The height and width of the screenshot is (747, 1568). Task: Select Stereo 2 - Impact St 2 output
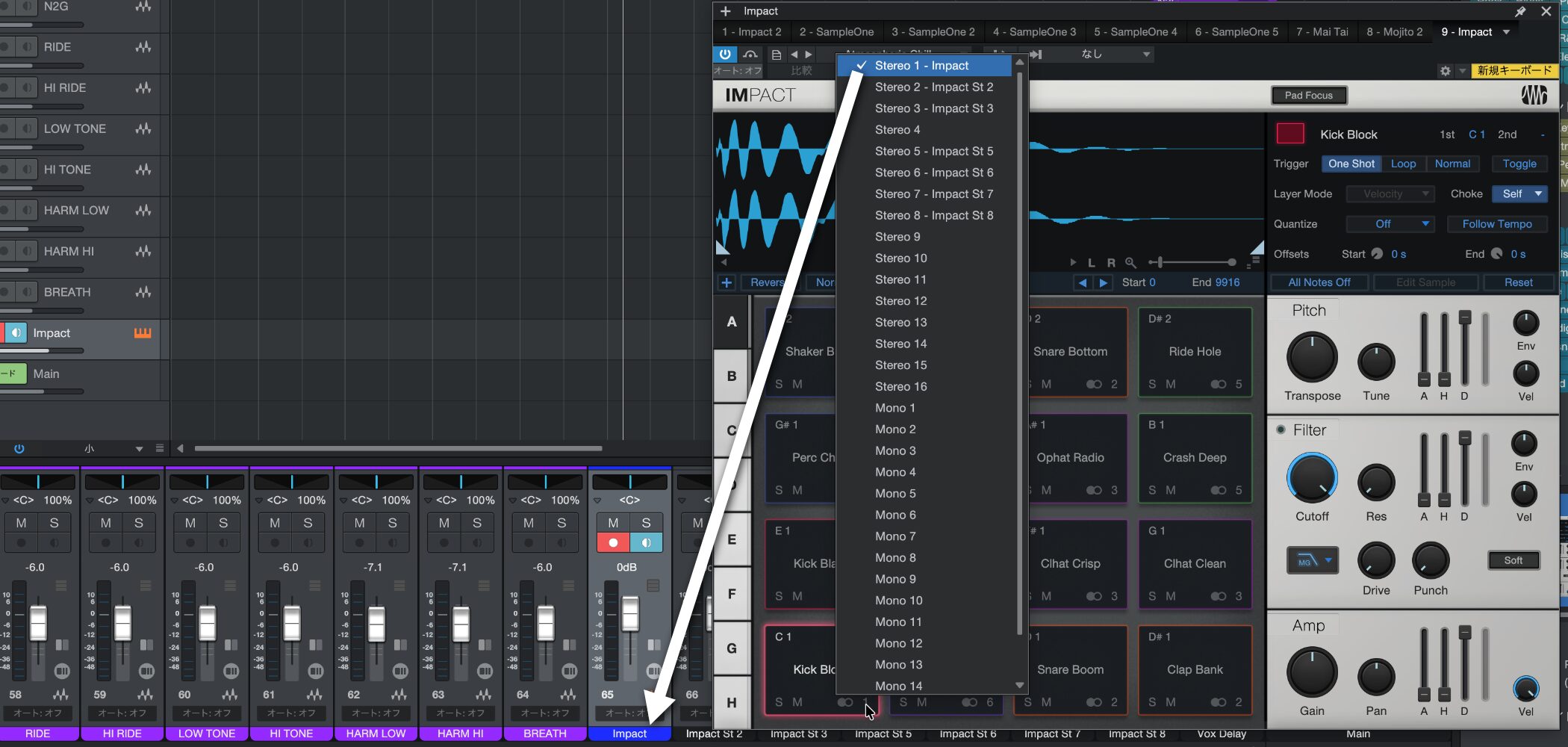[x=933, y=87]
